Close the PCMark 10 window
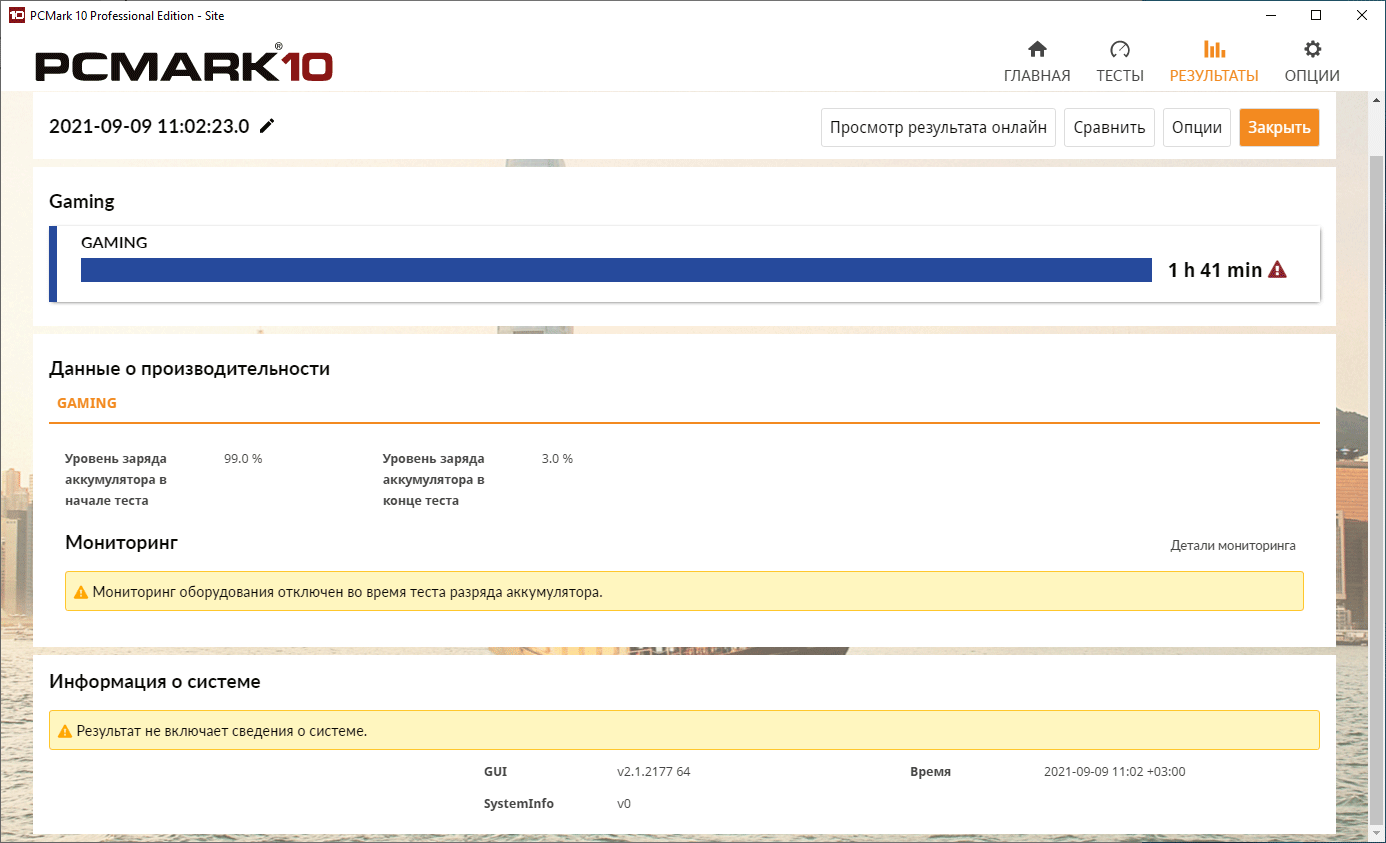 (x=1362, y=16)
